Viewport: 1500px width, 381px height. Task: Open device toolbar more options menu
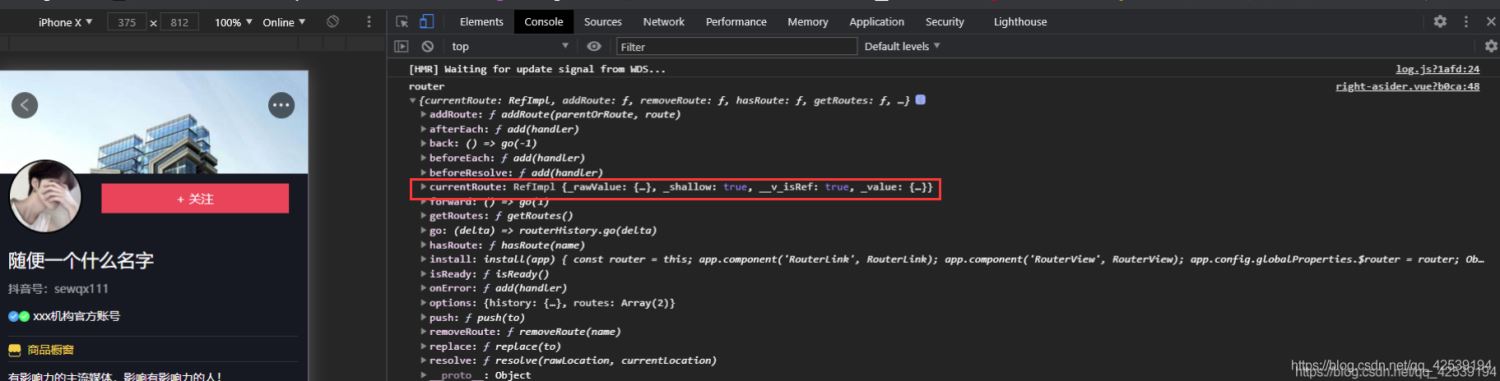point(369,22)
